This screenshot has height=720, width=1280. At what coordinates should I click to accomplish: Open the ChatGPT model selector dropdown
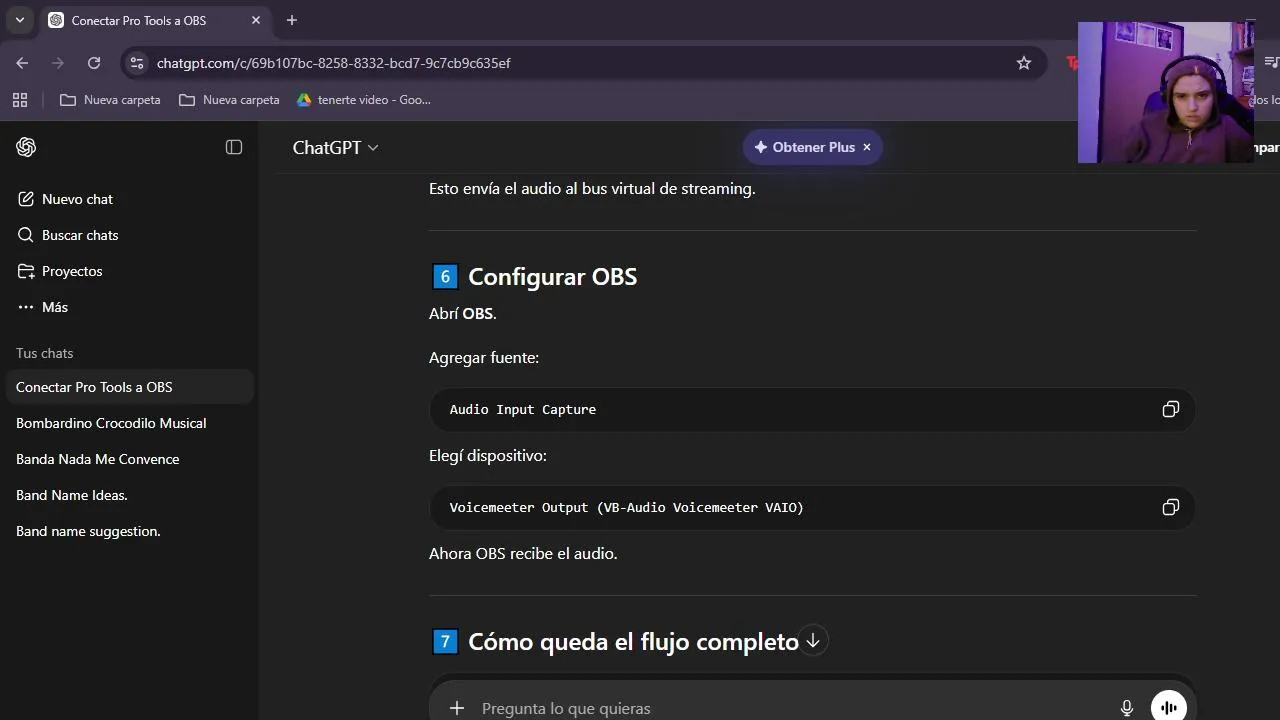[x=335, y=147]
